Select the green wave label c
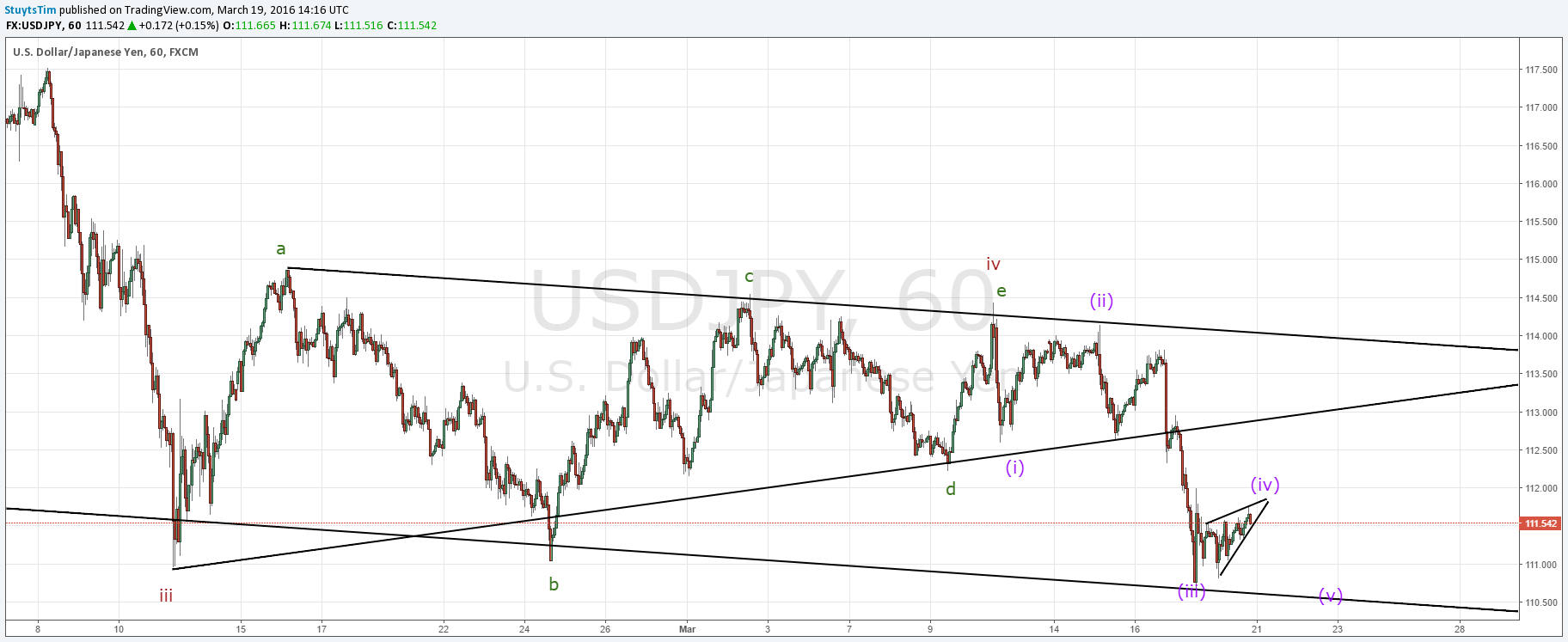The image size is (1568, 642). 749,277
